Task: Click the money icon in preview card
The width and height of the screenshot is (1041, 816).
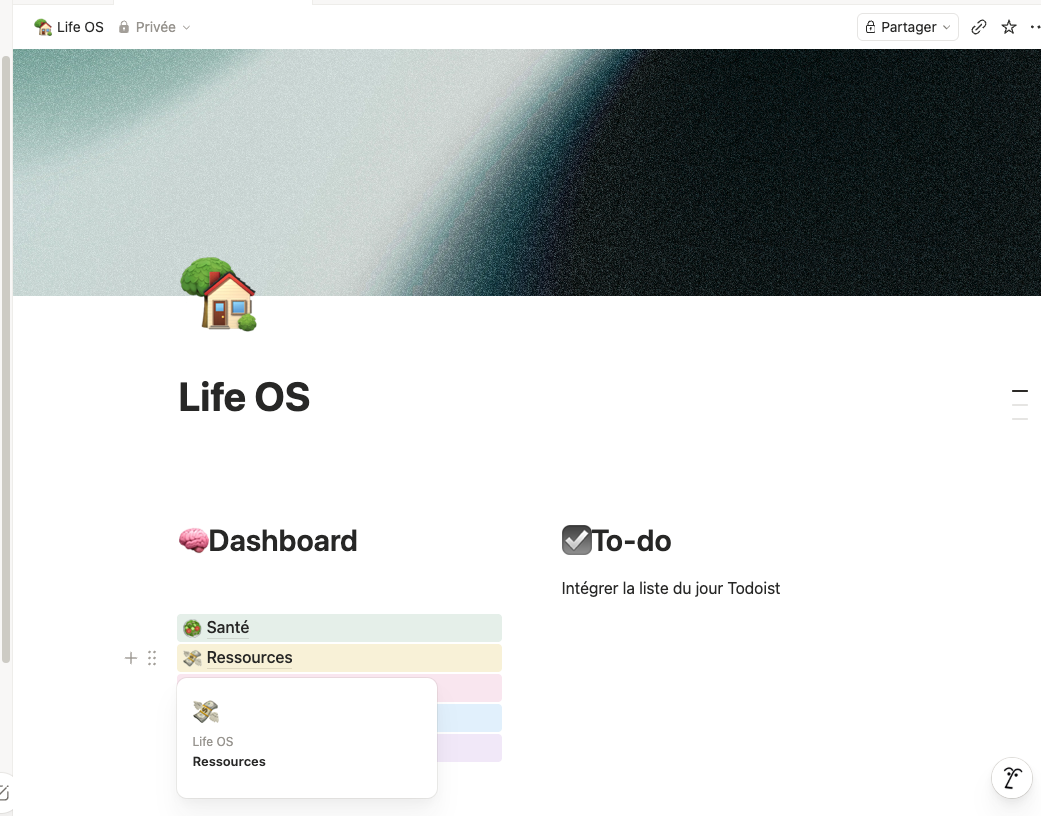Action: tap(206, 712)
